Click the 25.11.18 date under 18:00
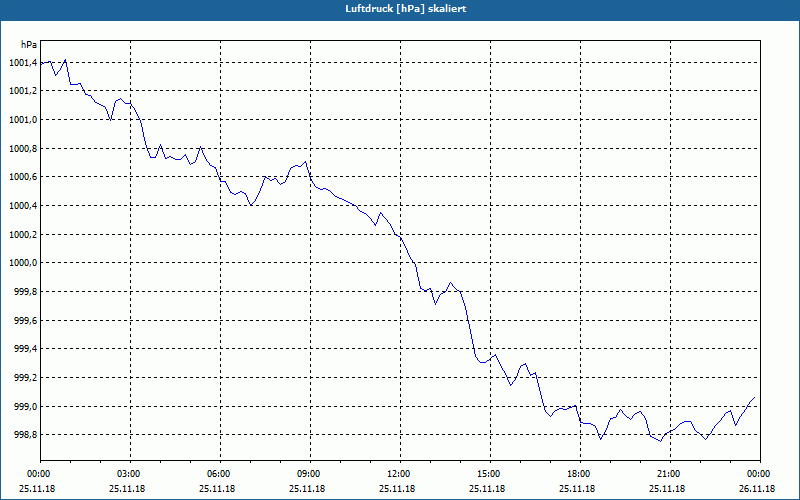This screenshot has width=800, height=500. click(x=577, y=489)
